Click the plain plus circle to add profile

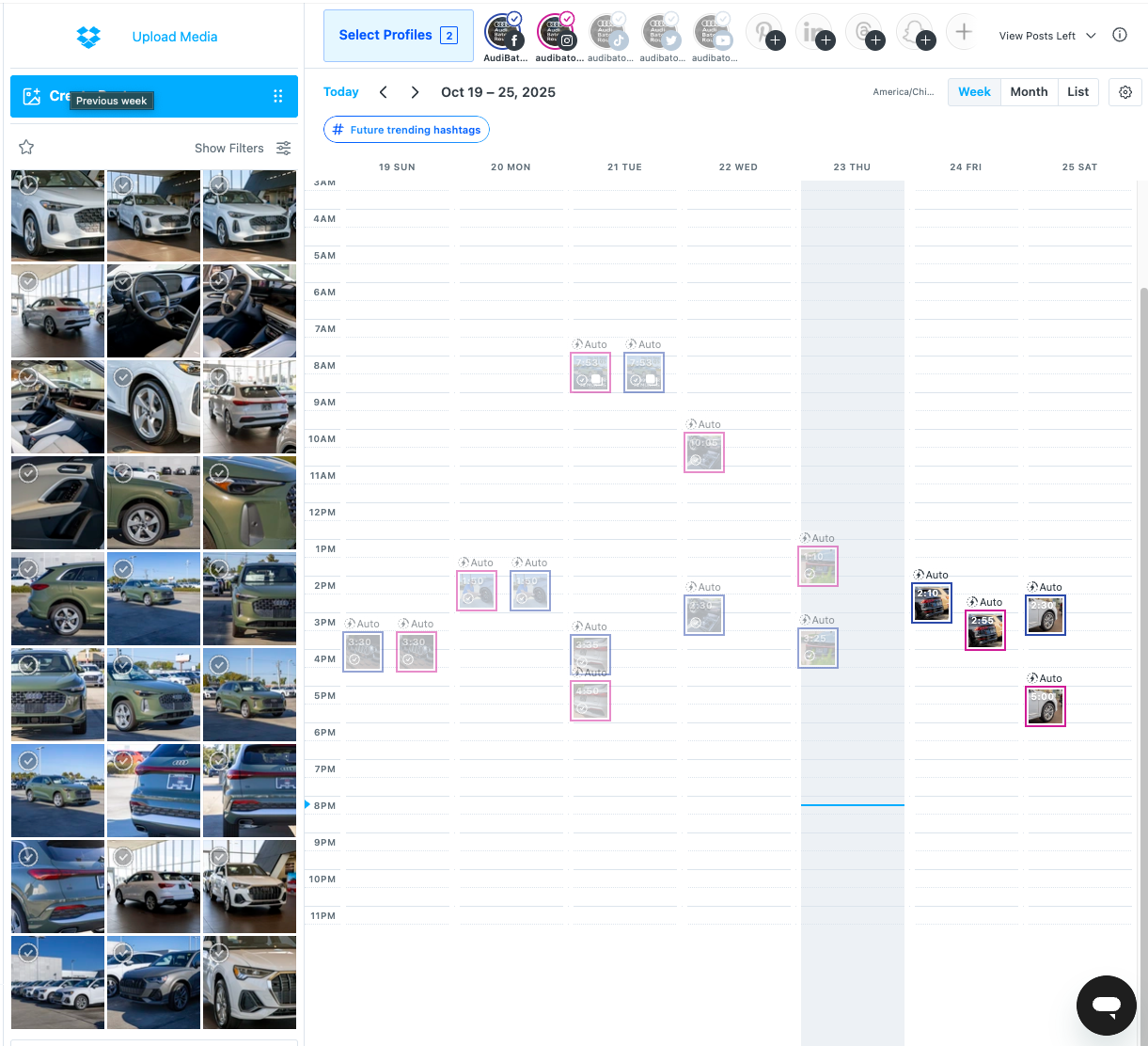point(963,31)
